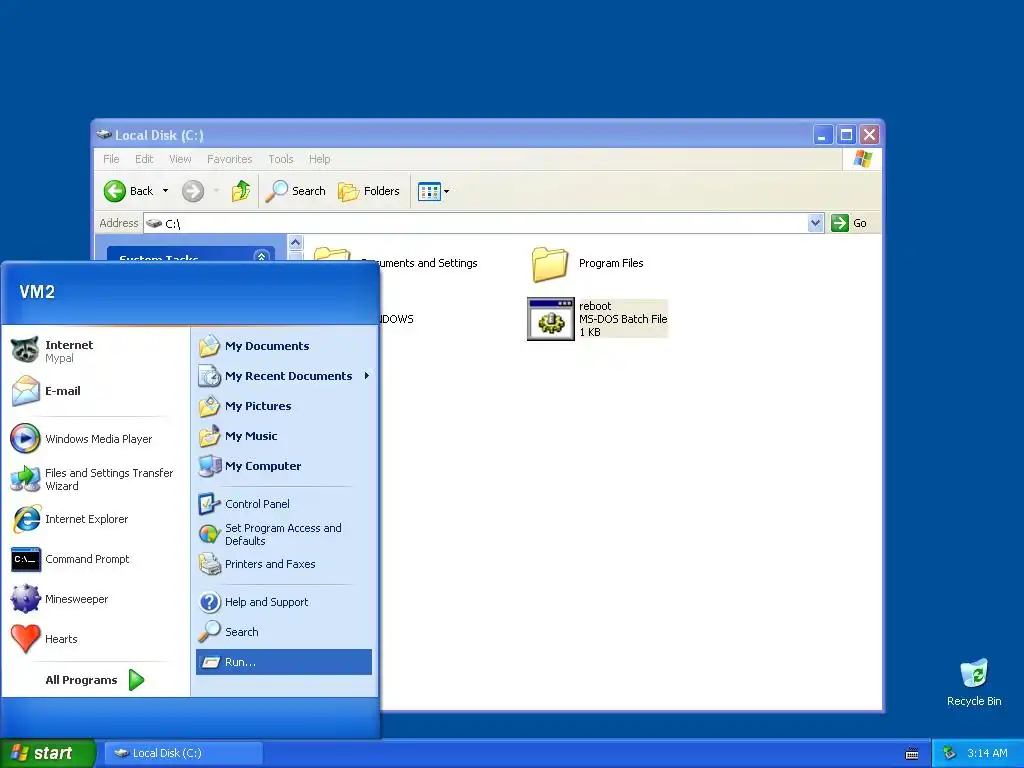Expand the address bar dropdown
The height and width of the screenshot is (768, 1024).
pyautogui.click(x=815, y=223)
